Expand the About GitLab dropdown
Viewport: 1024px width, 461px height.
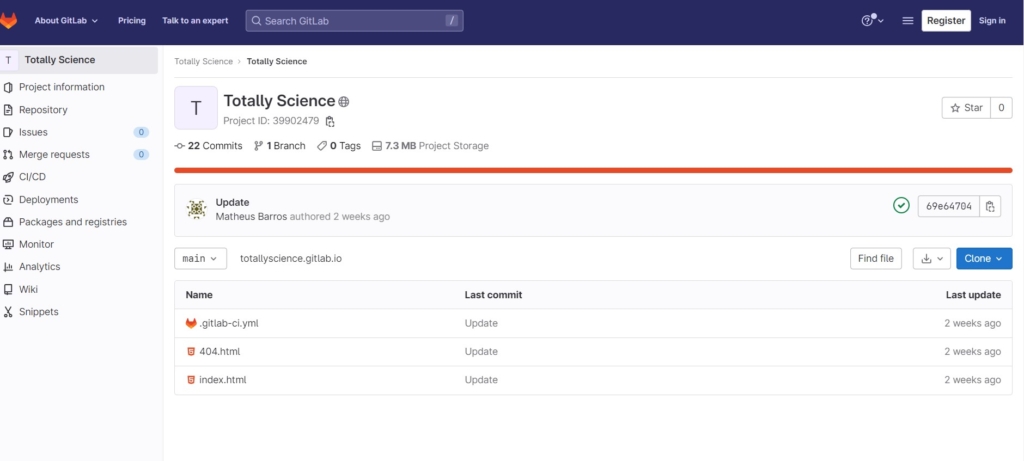click(x=67, y=20)
